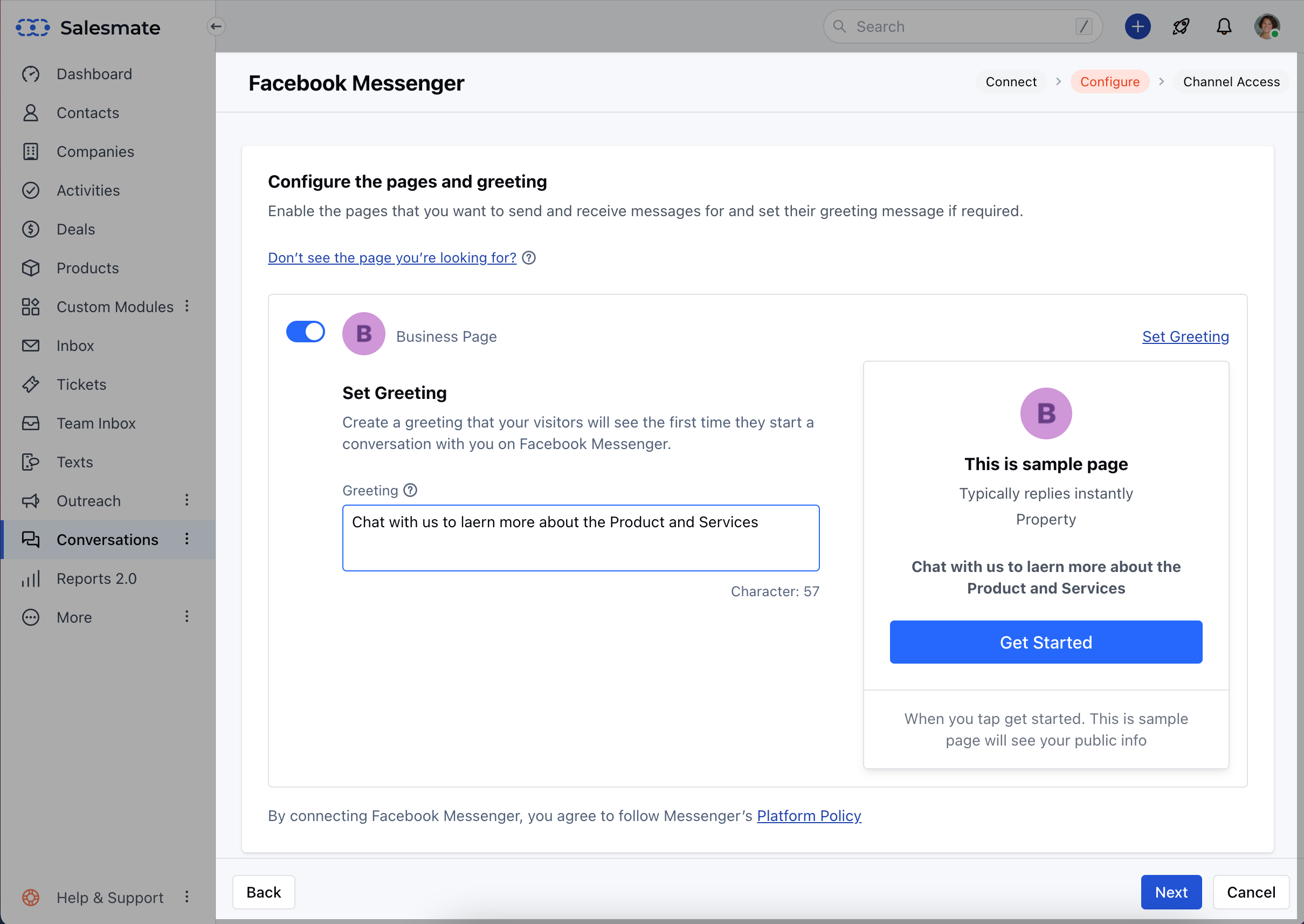Click the rocket icon in top bar
This screenshot has width=1304, height=924.
(1181, 27)
